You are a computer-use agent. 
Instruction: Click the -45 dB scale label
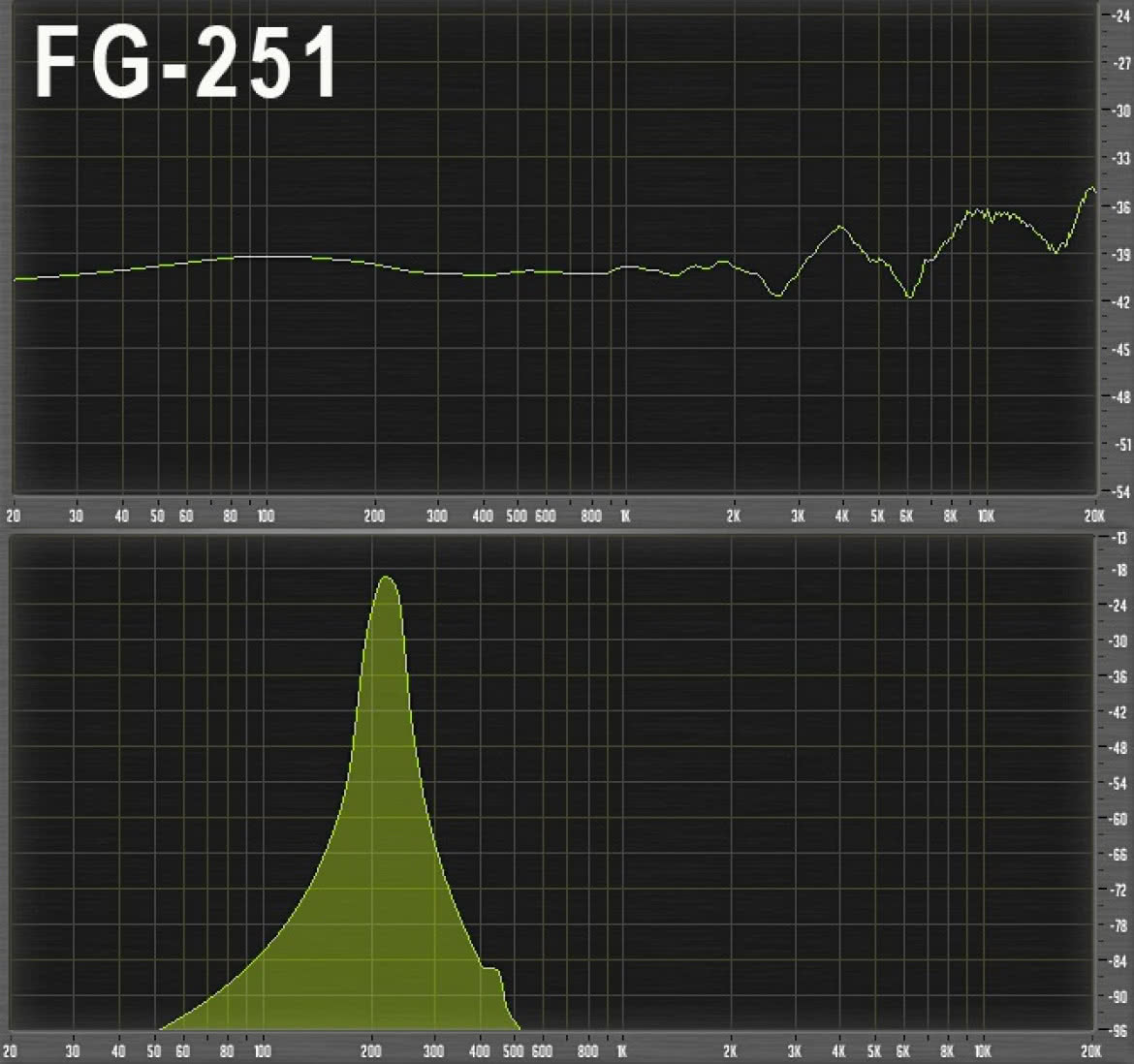click(x=1121, y=350)
